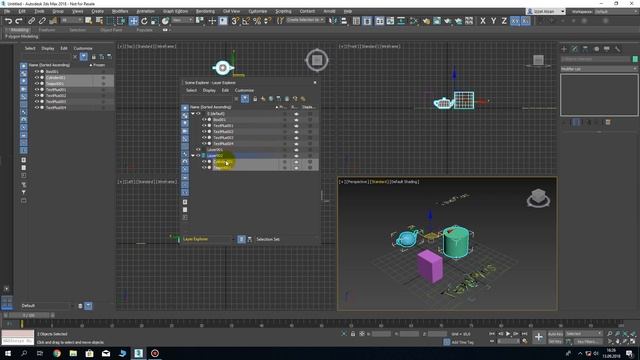Open the Edit menu in menu bar
Image resolution: width=640 pixels, height=360 pixels.
[22, 11]
